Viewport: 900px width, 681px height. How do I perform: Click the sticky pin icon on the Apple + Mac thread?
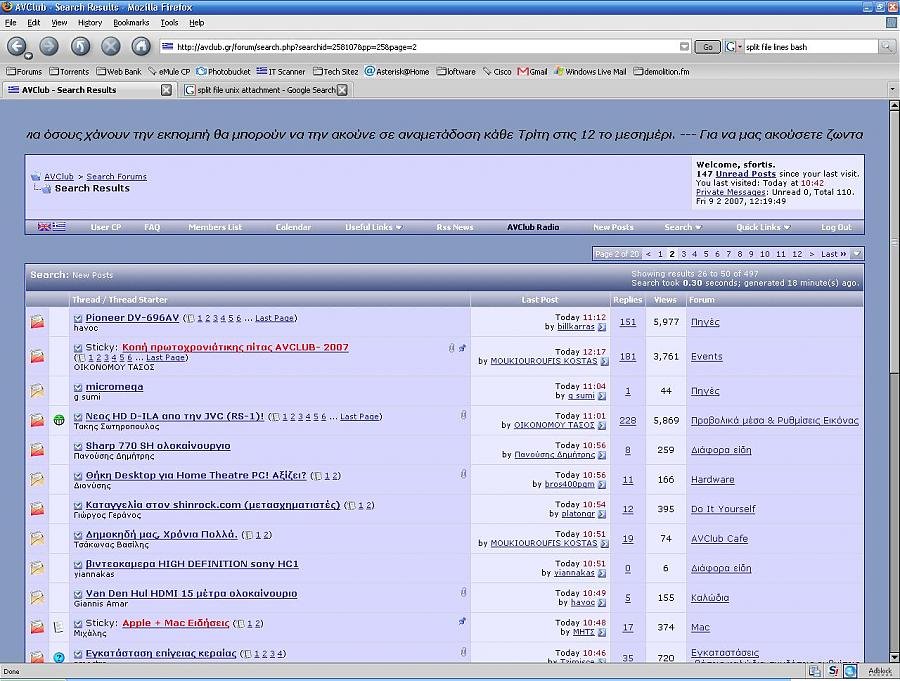click(x=462, y=621)
